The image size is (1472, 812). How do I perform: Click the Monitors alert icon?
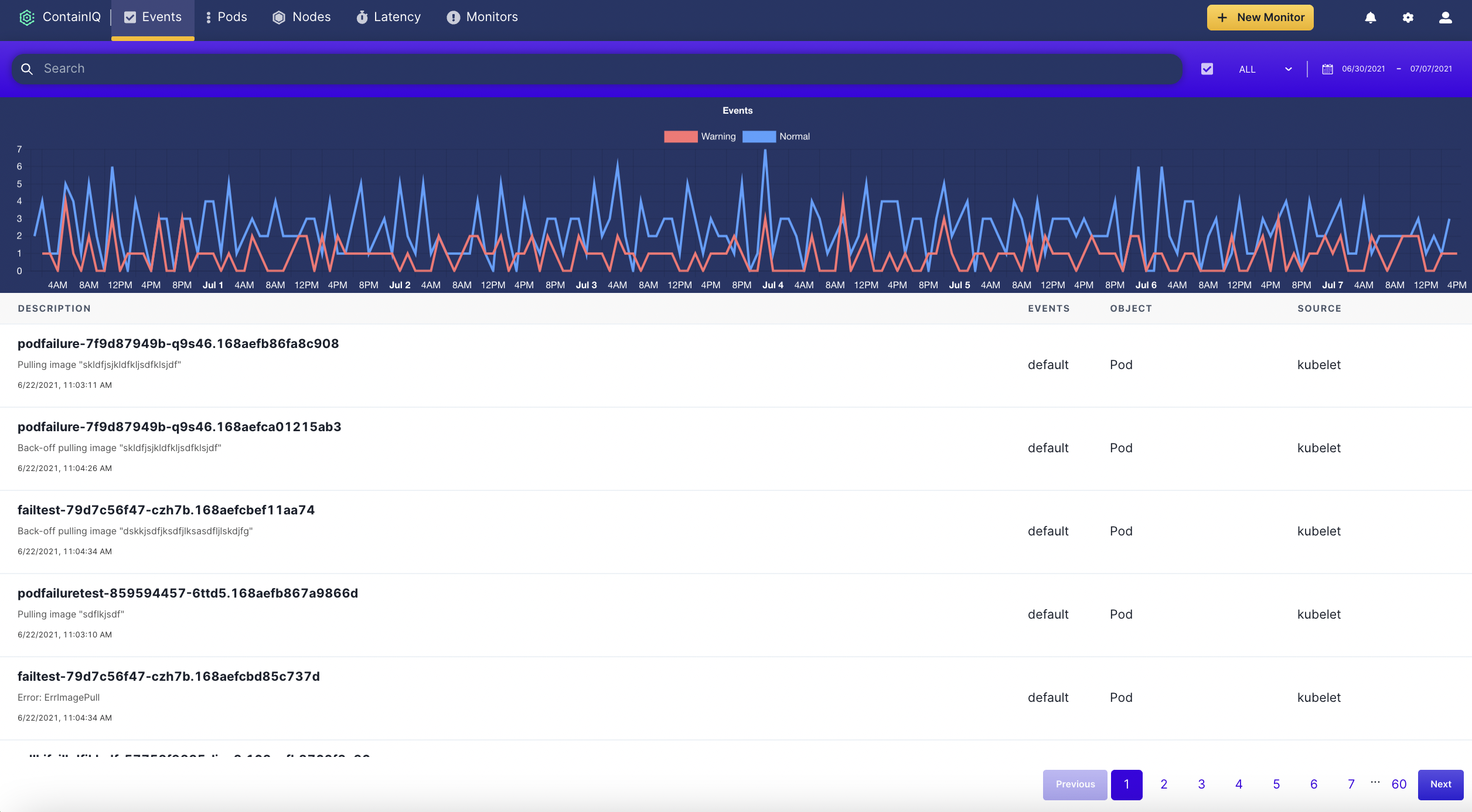[x=453, y=17]
